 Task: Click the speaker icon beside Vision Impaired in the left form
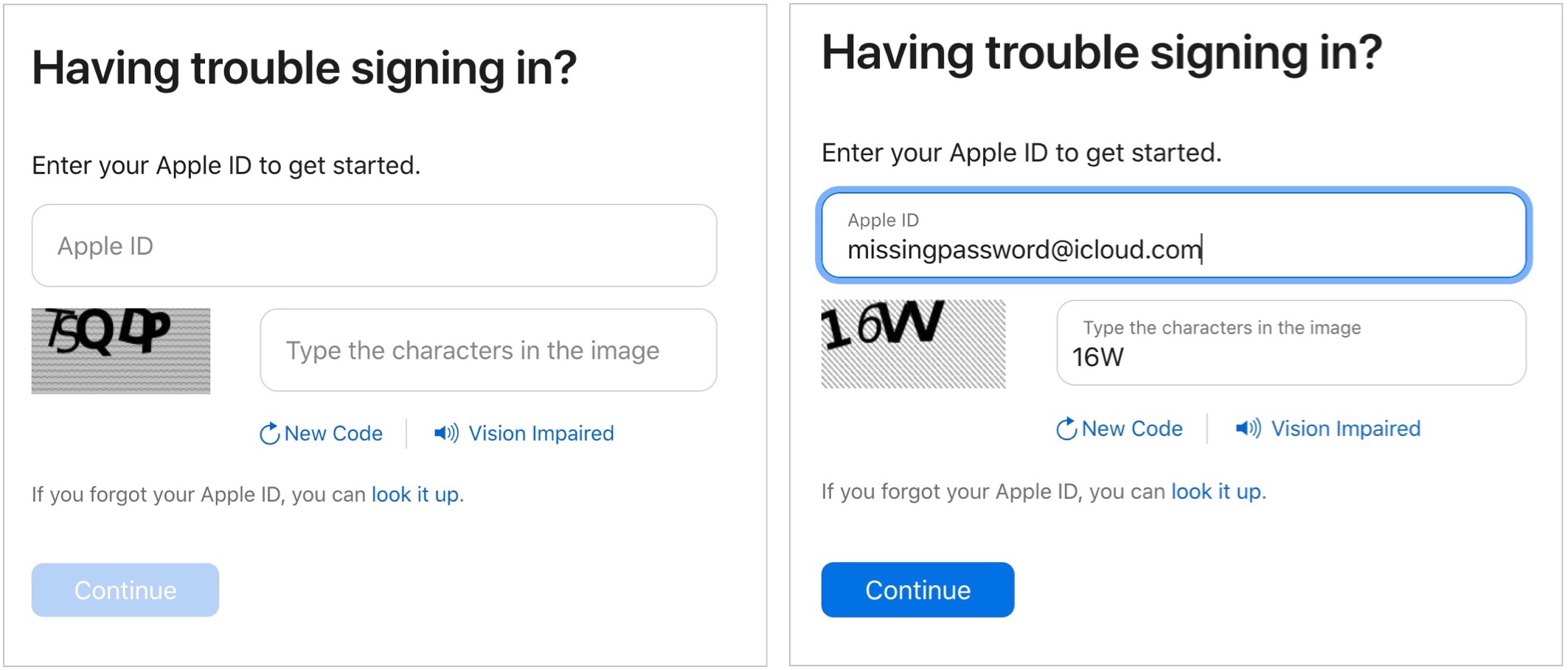coord(445,433)
